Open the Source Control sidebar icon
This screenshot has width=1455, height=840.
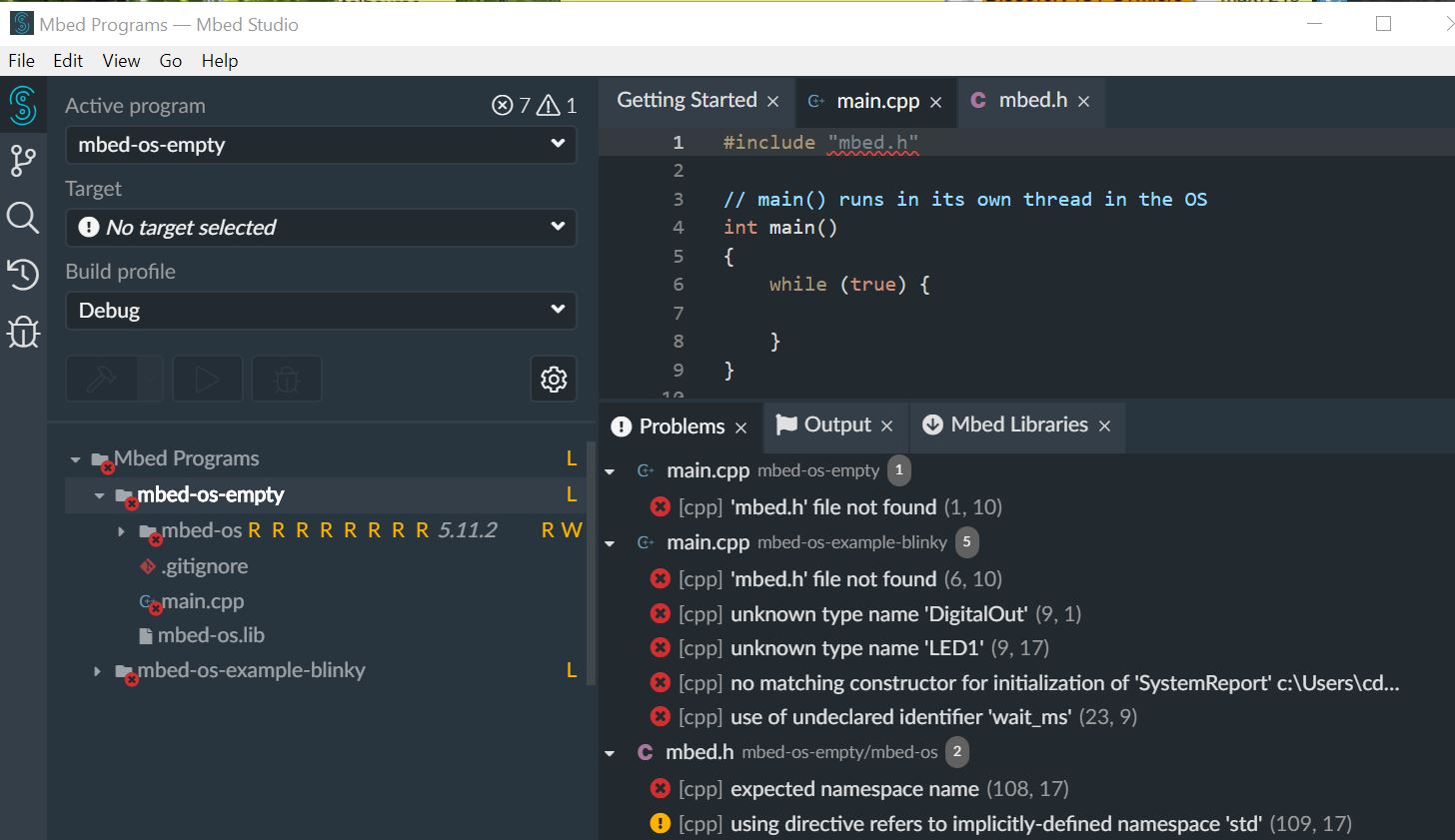[x=23, y=161]
